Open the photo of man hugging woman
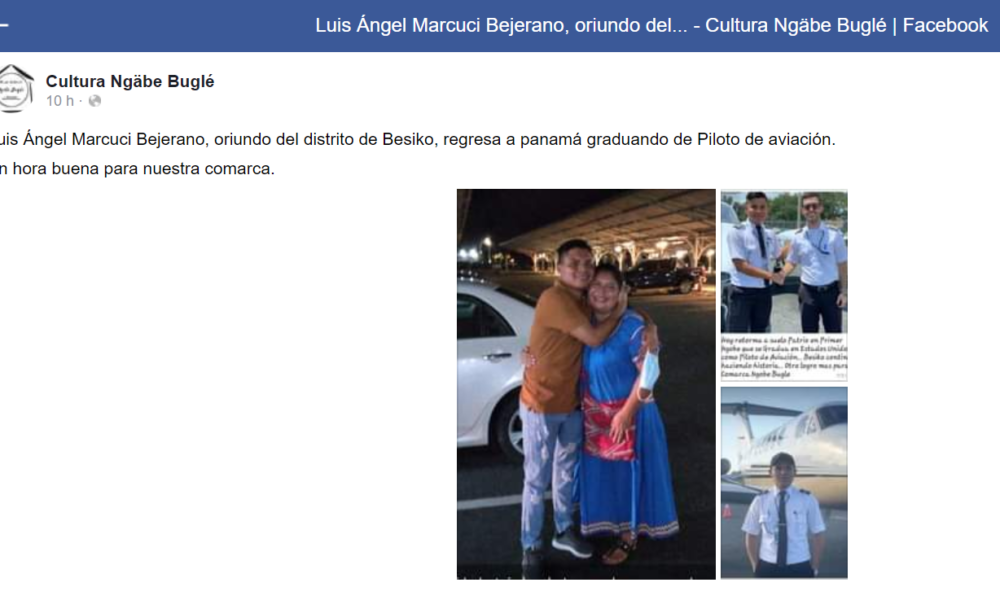Viewport: 1000px width, 600px height. pyautogui.click(x=586, y=384)
